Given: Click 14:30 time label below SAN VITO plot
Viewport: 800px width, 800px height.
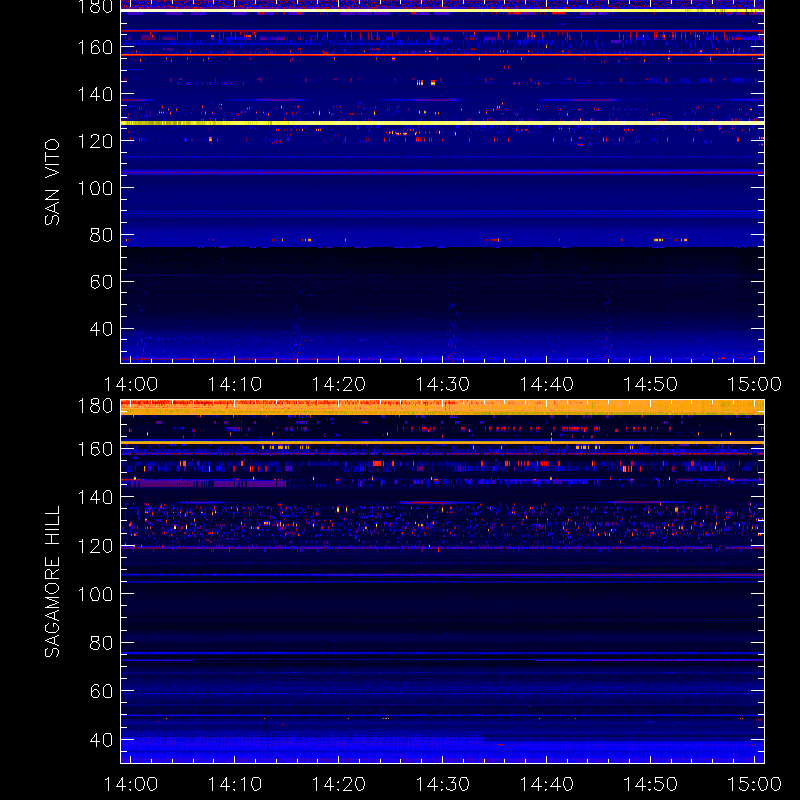Looking at the screenshot, I should (x=442, y=384).
